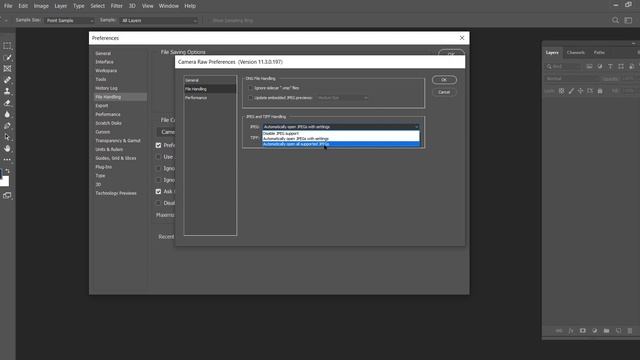Select Performance in the Camera Raw Preferences list
640x360 pixels.
tap(210, 98)
